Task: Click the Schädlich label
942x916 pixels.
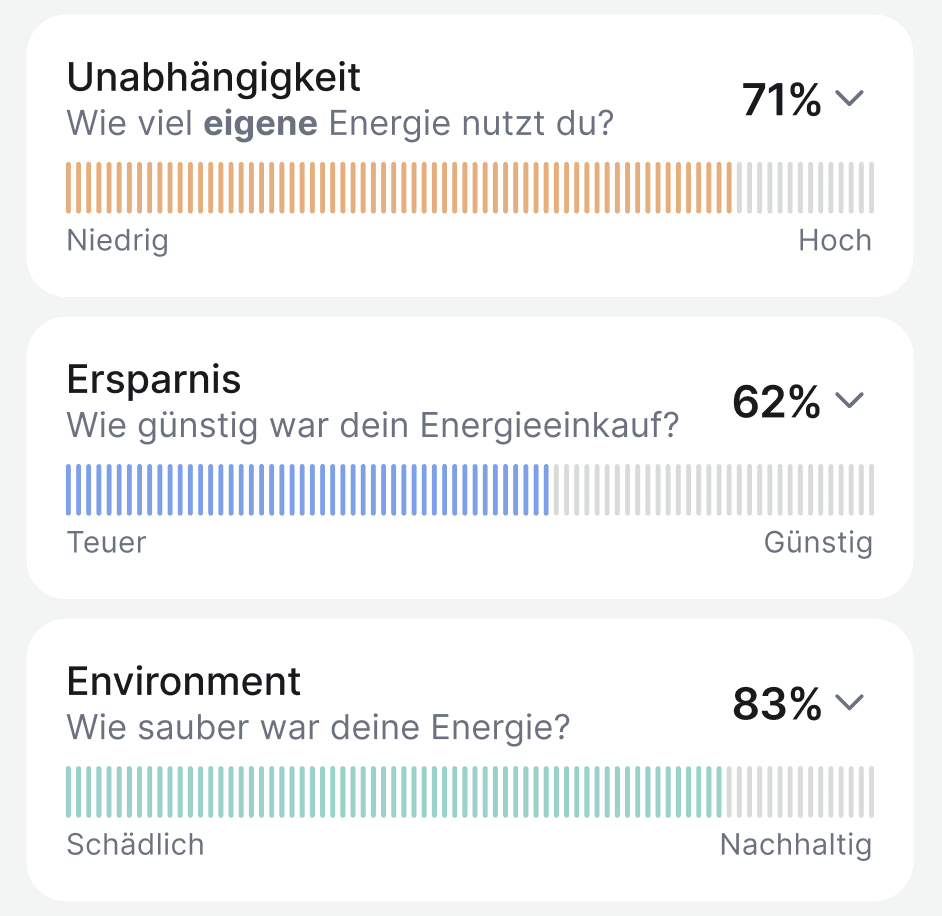Action: click(x=135, y=844)
